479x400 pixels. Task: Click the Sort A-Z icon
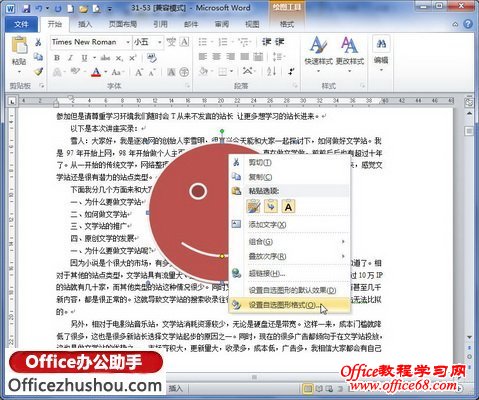click(272, 71)
